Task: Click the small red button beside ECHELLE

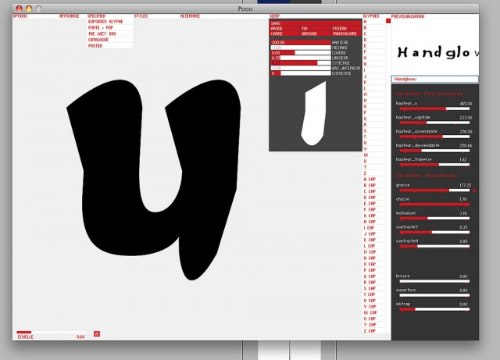Action: coord(97,334)
